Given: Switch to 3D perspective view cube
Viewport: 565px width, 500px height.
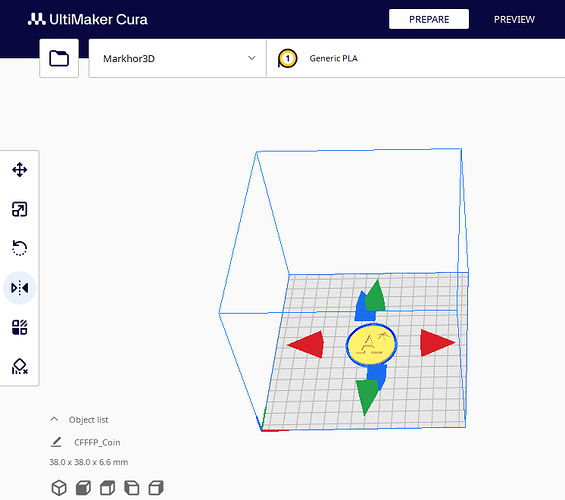Looking at the screenshot, I should click(59, 488).
